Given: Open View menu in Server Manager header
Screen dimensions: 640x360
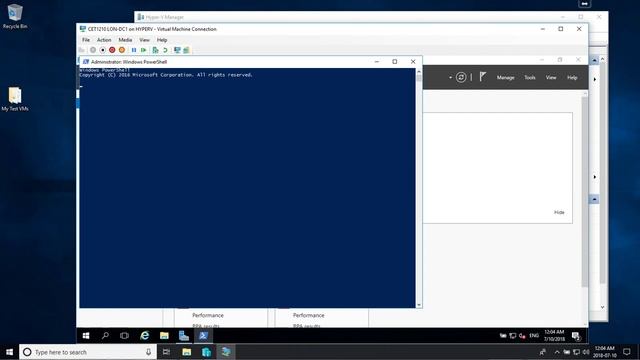Looking at the screenshot, I should 551,78.
